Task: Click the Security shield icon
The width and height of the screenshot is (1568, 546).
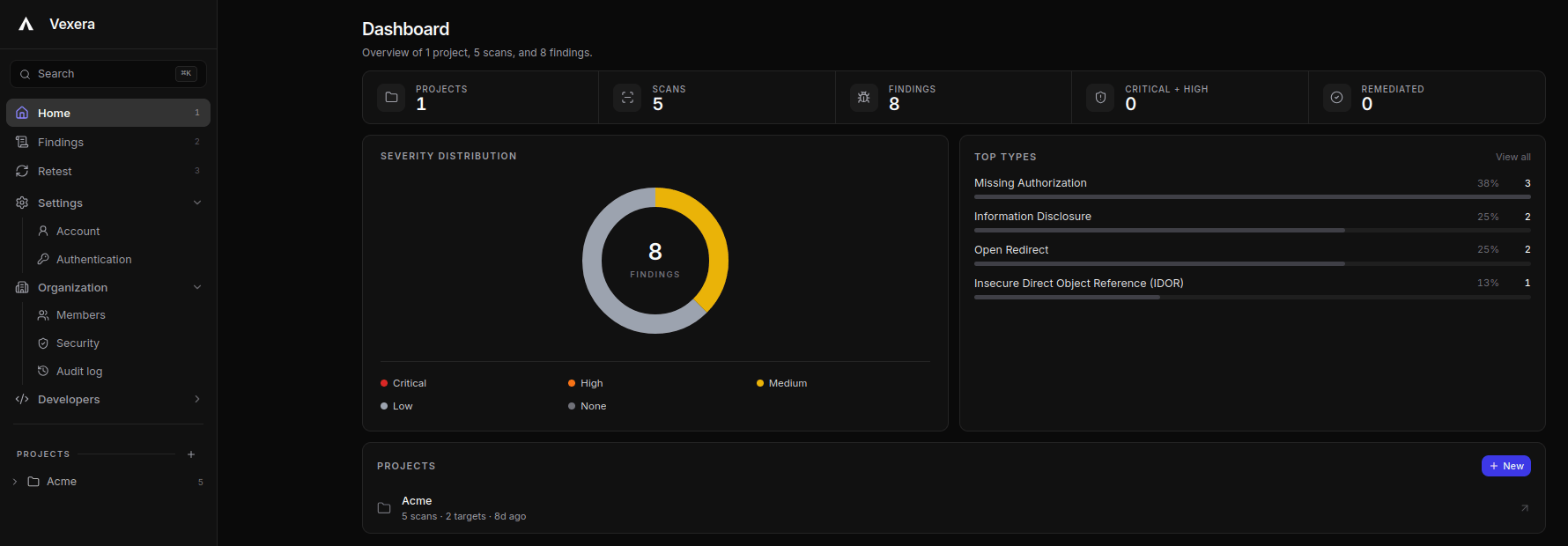Action: tap(43, 343)
